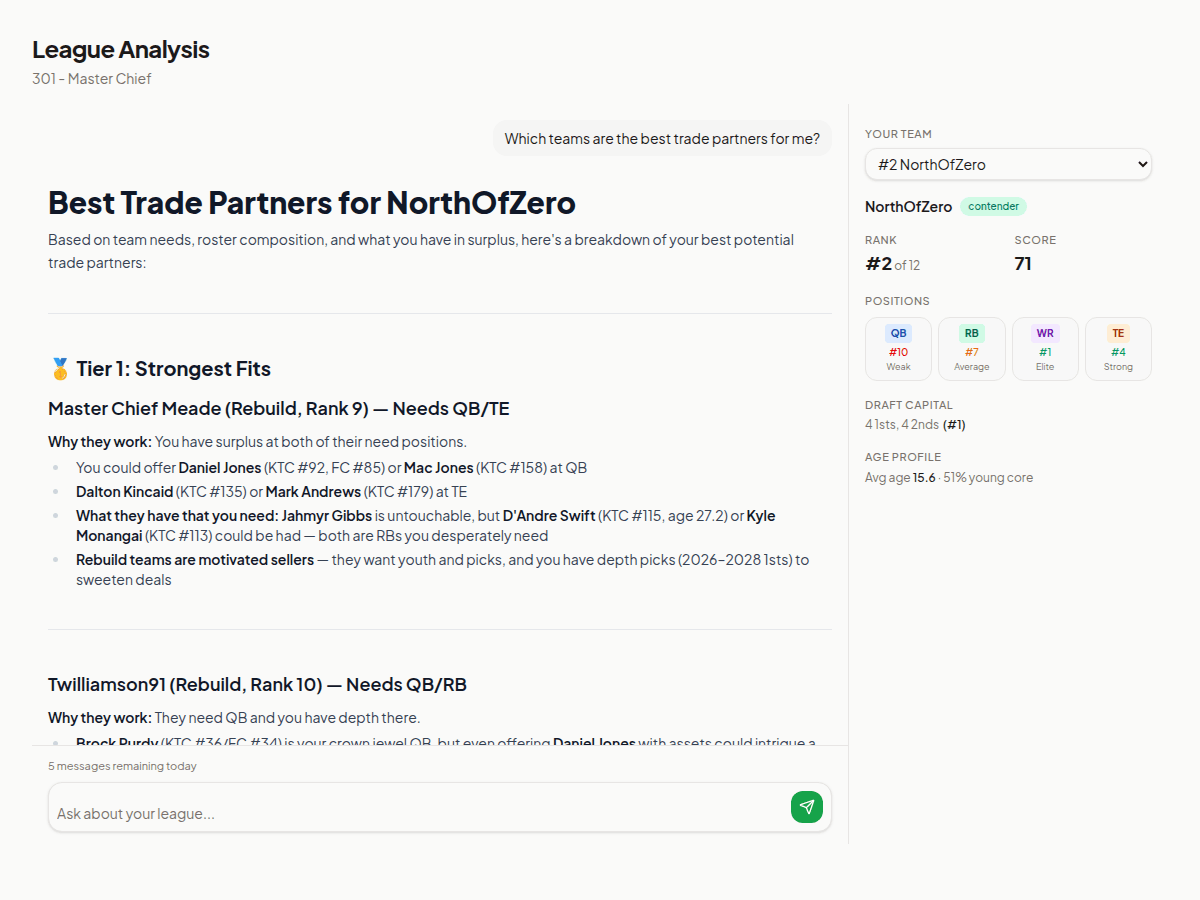Screen dimensions: 1200x900
Task: Open the Your Team dropdown
Action: click(x=1008, y=165)
